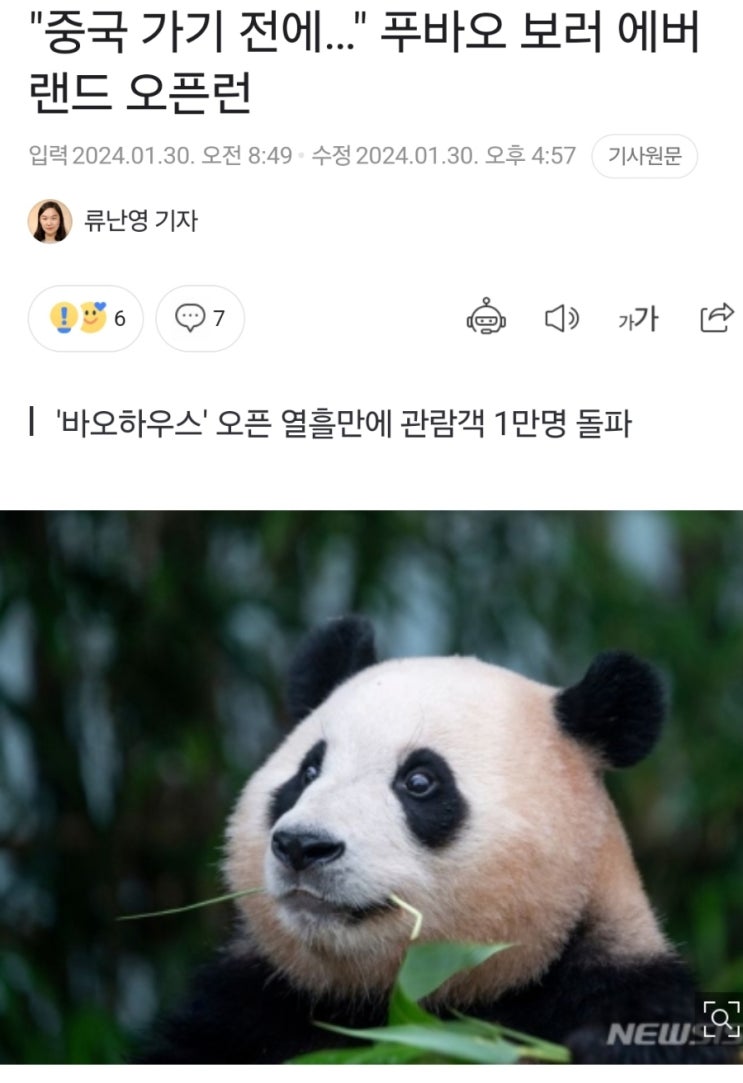Tap the exclamation mark reaction emoji

tap(64, 318)
